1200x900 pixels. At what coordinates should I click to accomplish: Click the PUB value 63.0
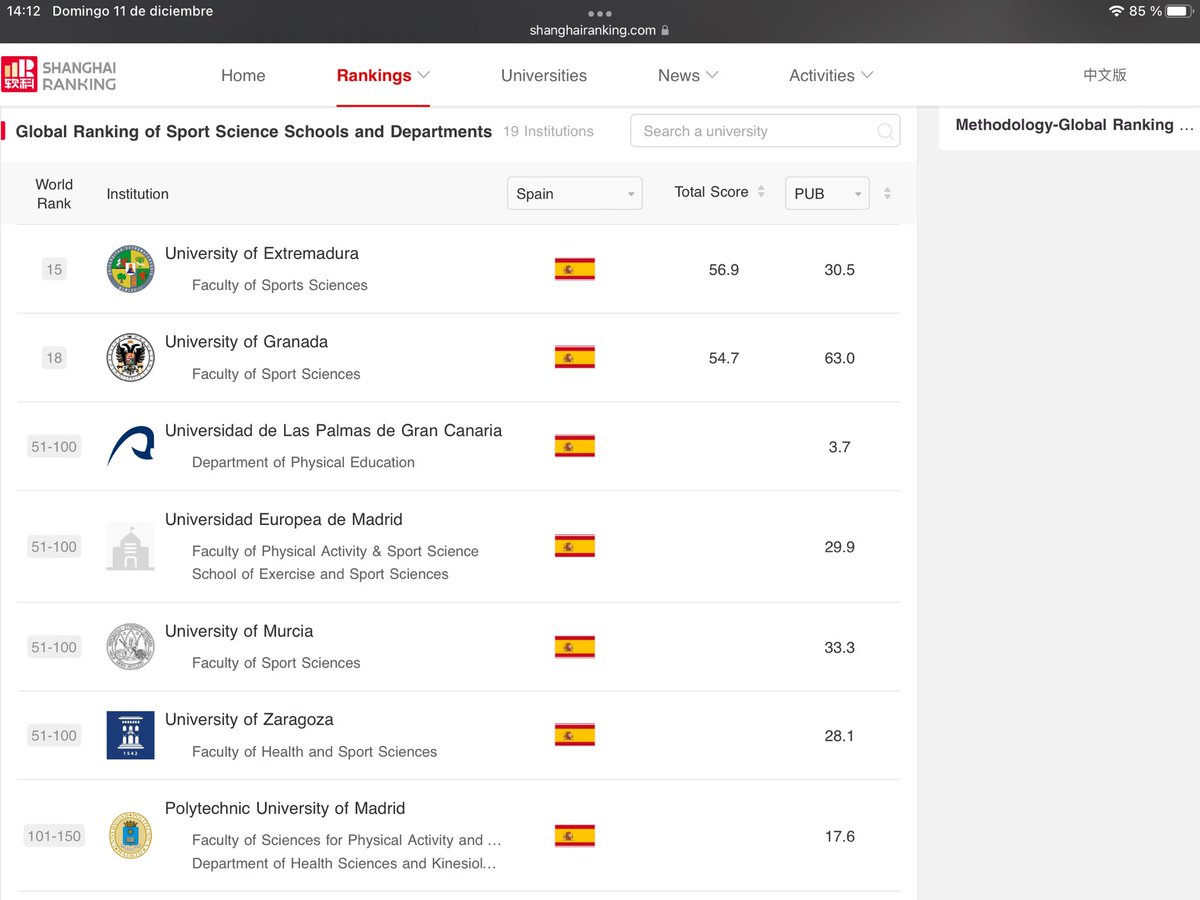pos(839,358)
